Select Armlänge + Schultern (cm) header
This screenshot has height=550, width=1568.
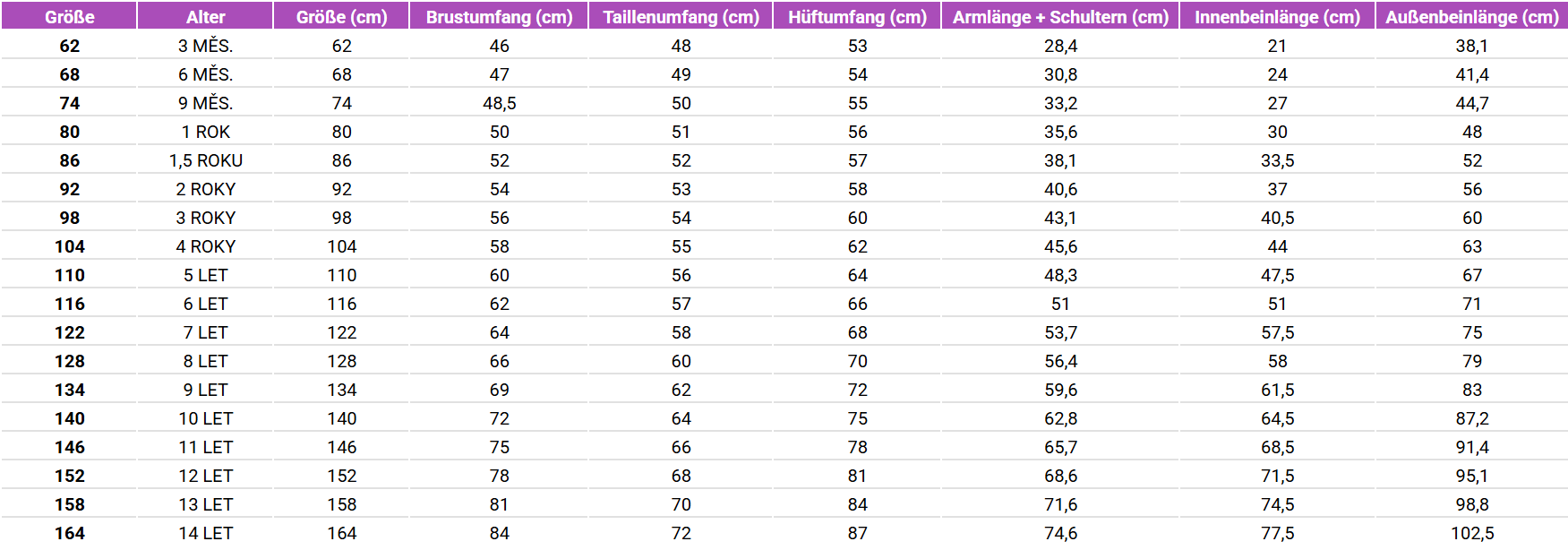point(1060,16)
